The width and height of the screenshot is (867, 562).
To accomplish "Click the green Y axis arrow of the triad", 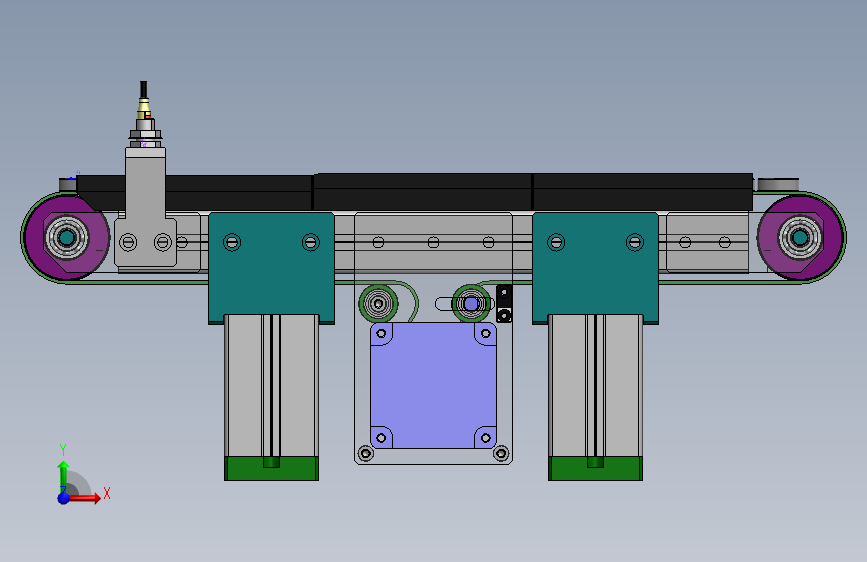I will click(x=63, y=475).
